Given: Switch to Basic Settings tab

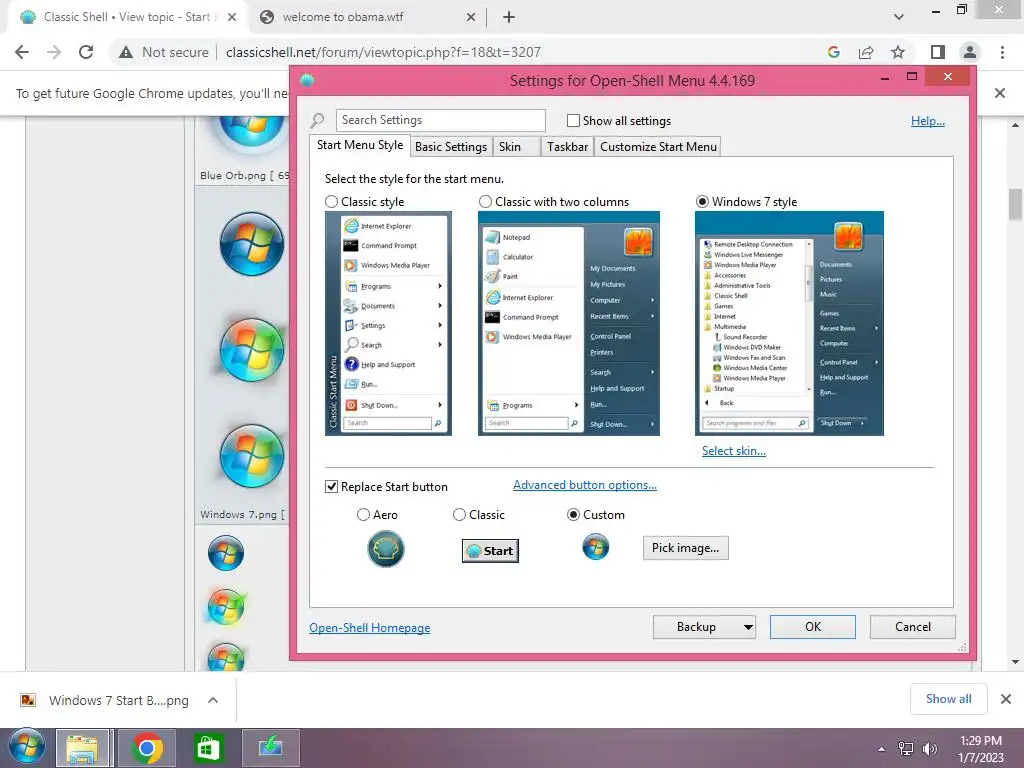Looking at the screenshot, I should click(451, 147).
